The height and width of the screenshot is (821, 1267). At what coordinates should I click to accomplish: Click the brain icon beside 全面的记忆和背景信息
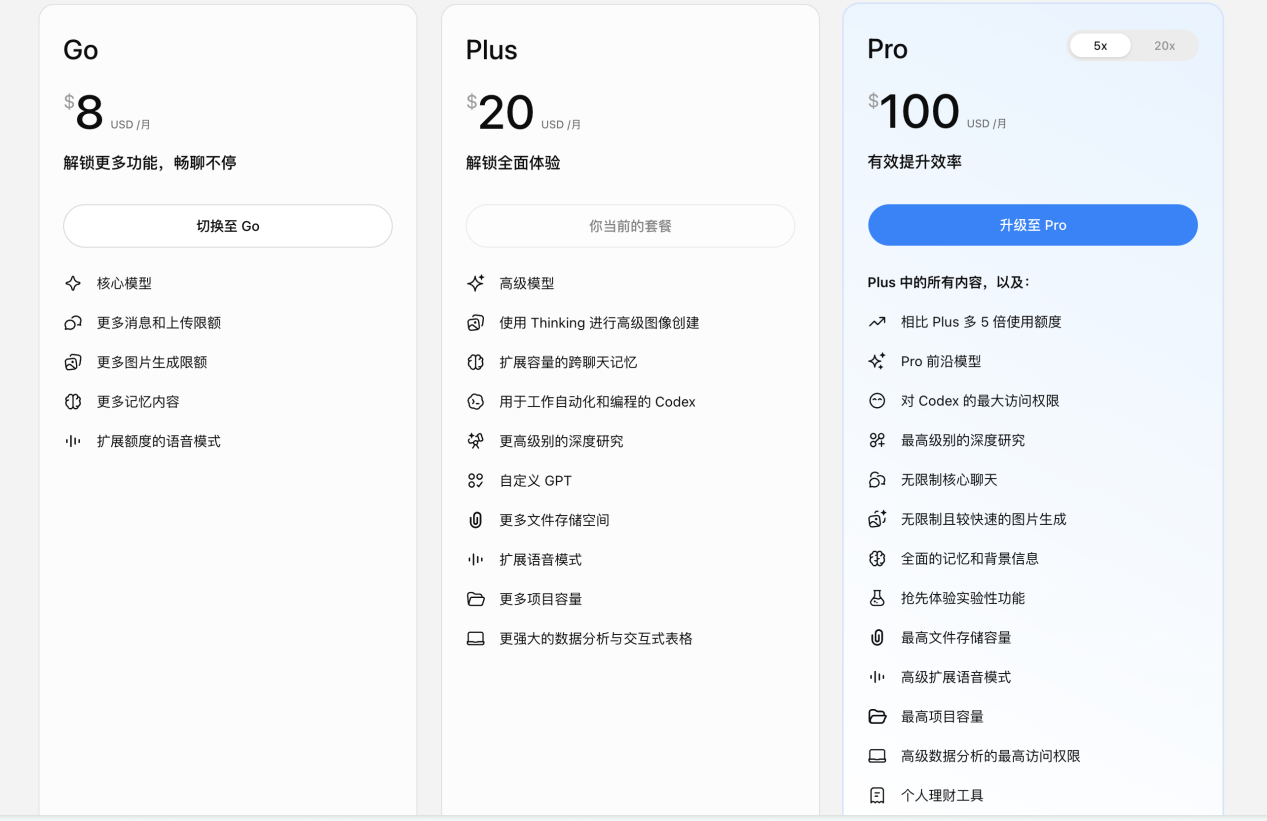click(877, 559)
